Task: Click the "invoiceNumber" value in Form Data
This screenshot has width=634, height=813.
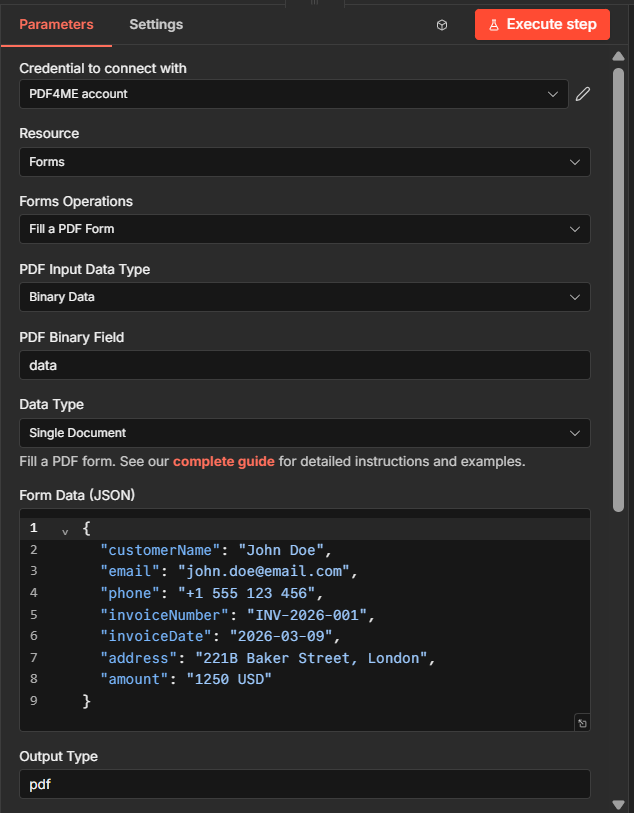Action: (x=304, y=614)
